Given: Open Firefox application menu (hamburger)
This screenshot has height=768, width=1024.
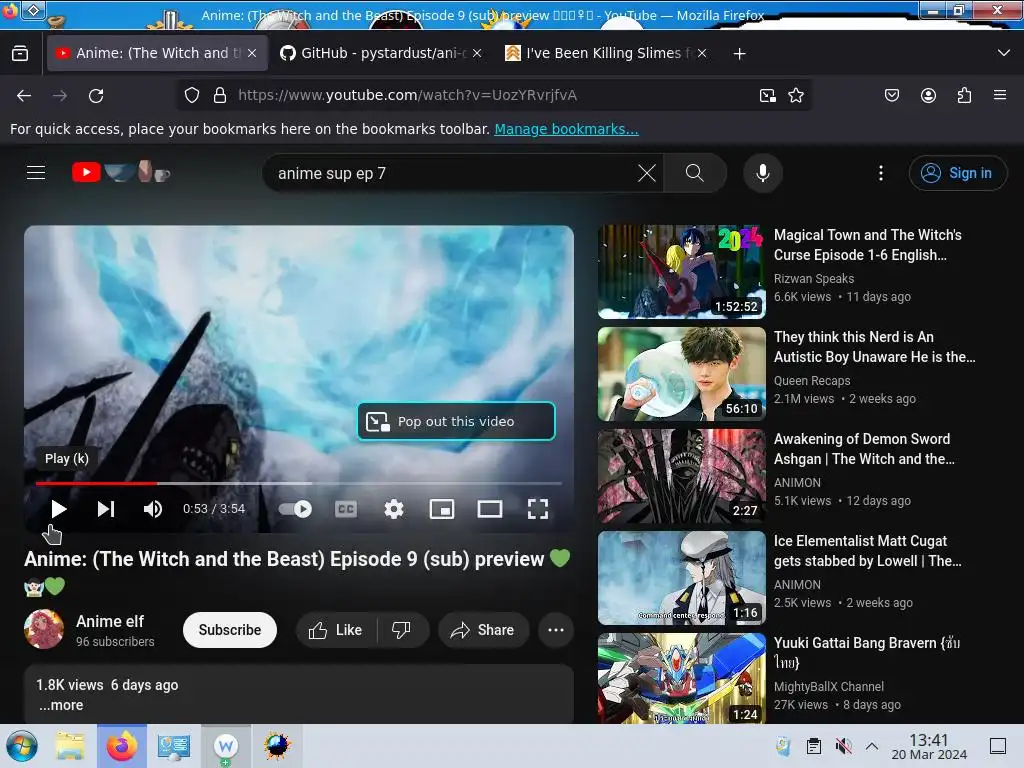Looking at the screenshot, I should 1000,95.
